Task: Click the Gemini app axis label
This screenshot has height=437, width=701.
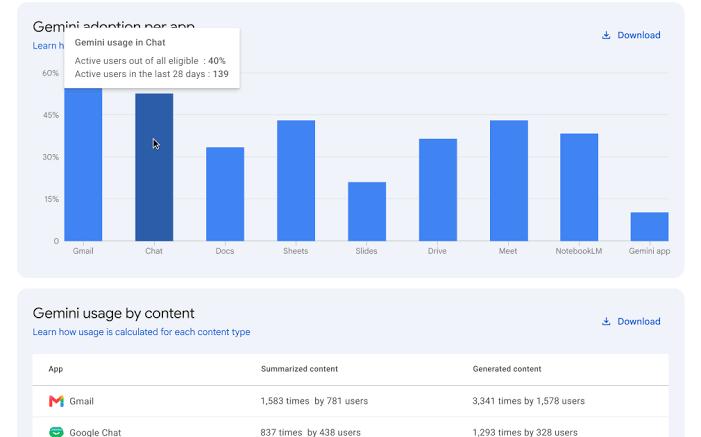Action: 650,251
